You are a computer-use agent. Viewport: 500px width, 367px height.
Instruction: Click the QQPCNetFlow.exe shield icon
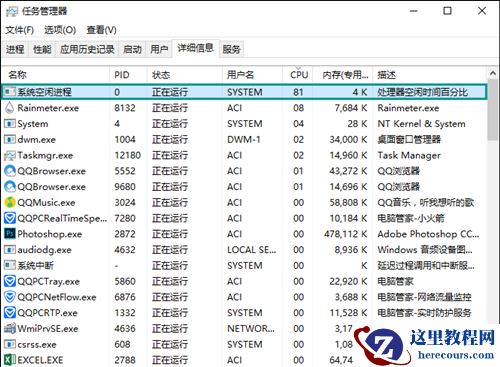(10, 297)
